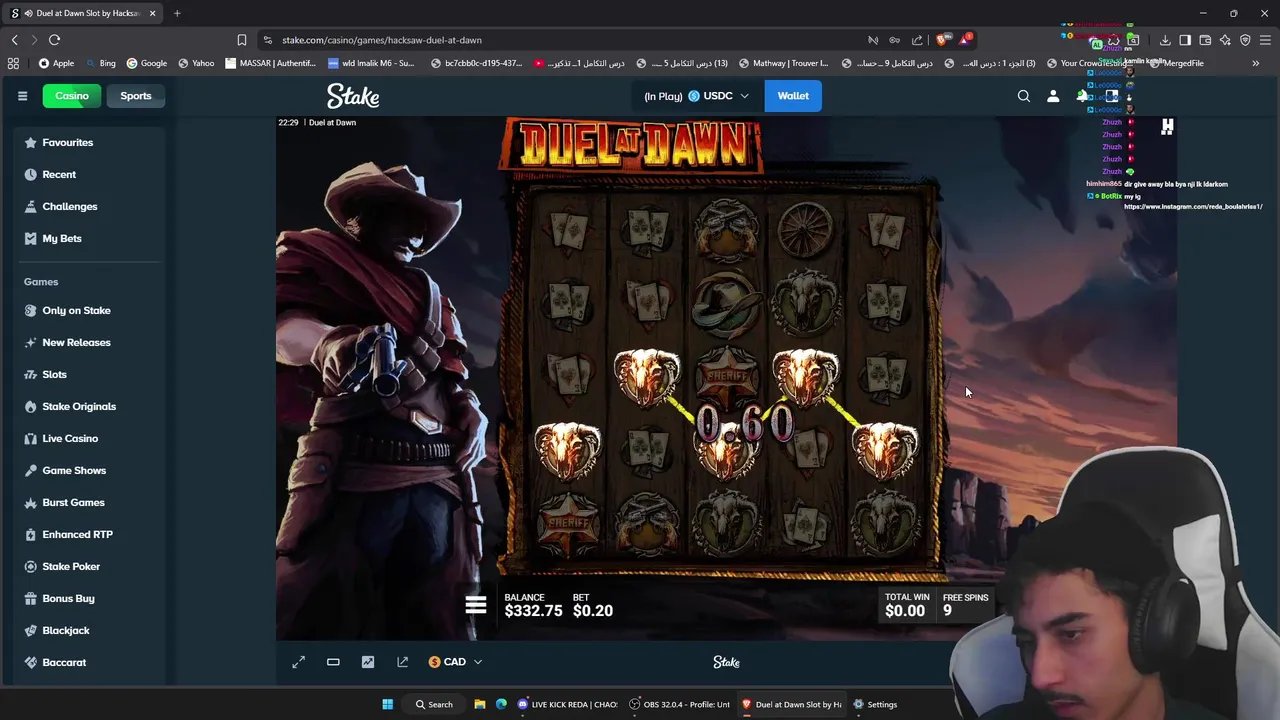The image size is (1280, 720).
Task: Click the FREE SPINS 9 counter
Action: coord(965,604)
